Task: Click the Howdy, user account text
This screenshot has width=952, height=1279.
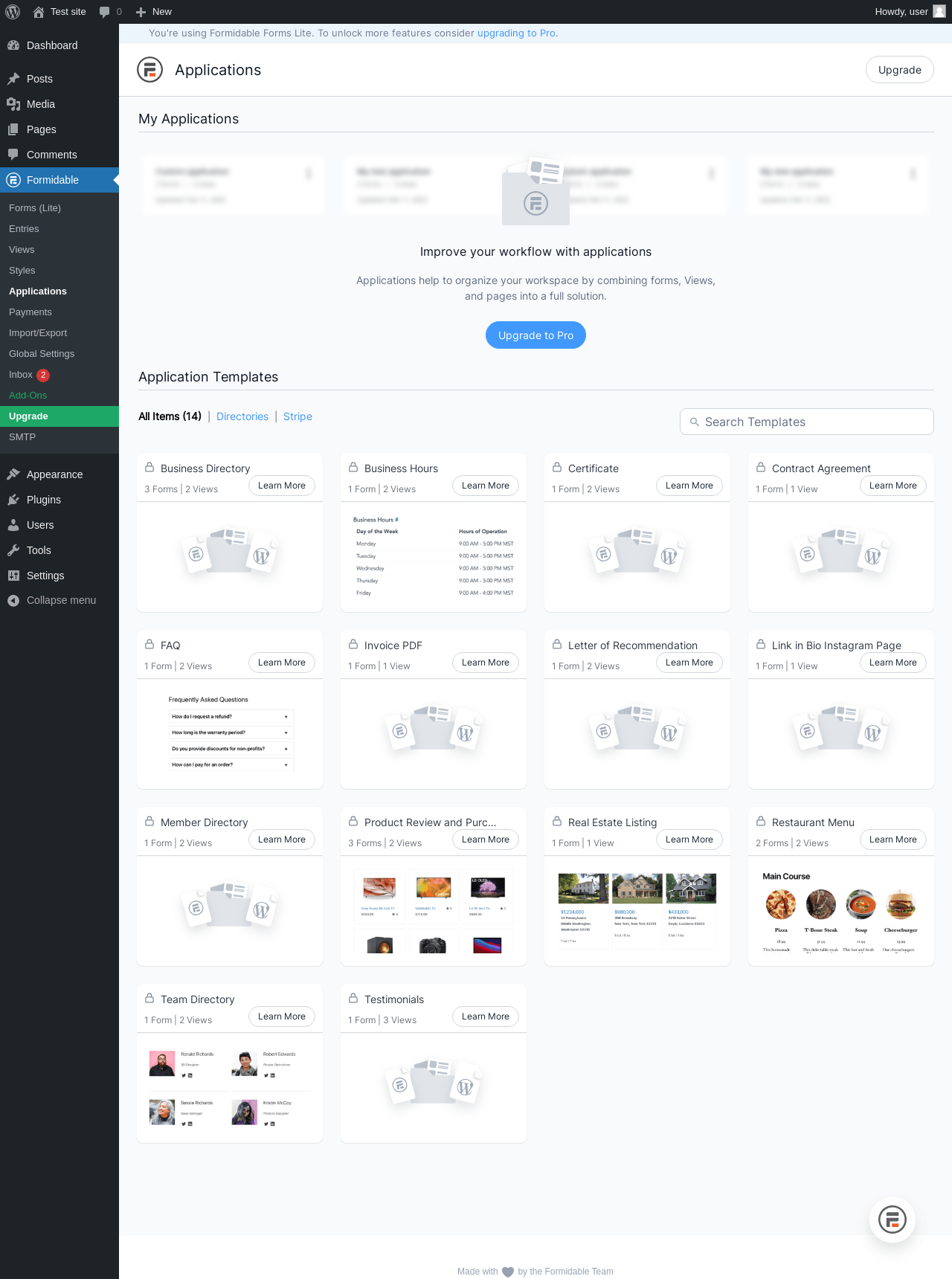Action: click(x=901, y=12)
